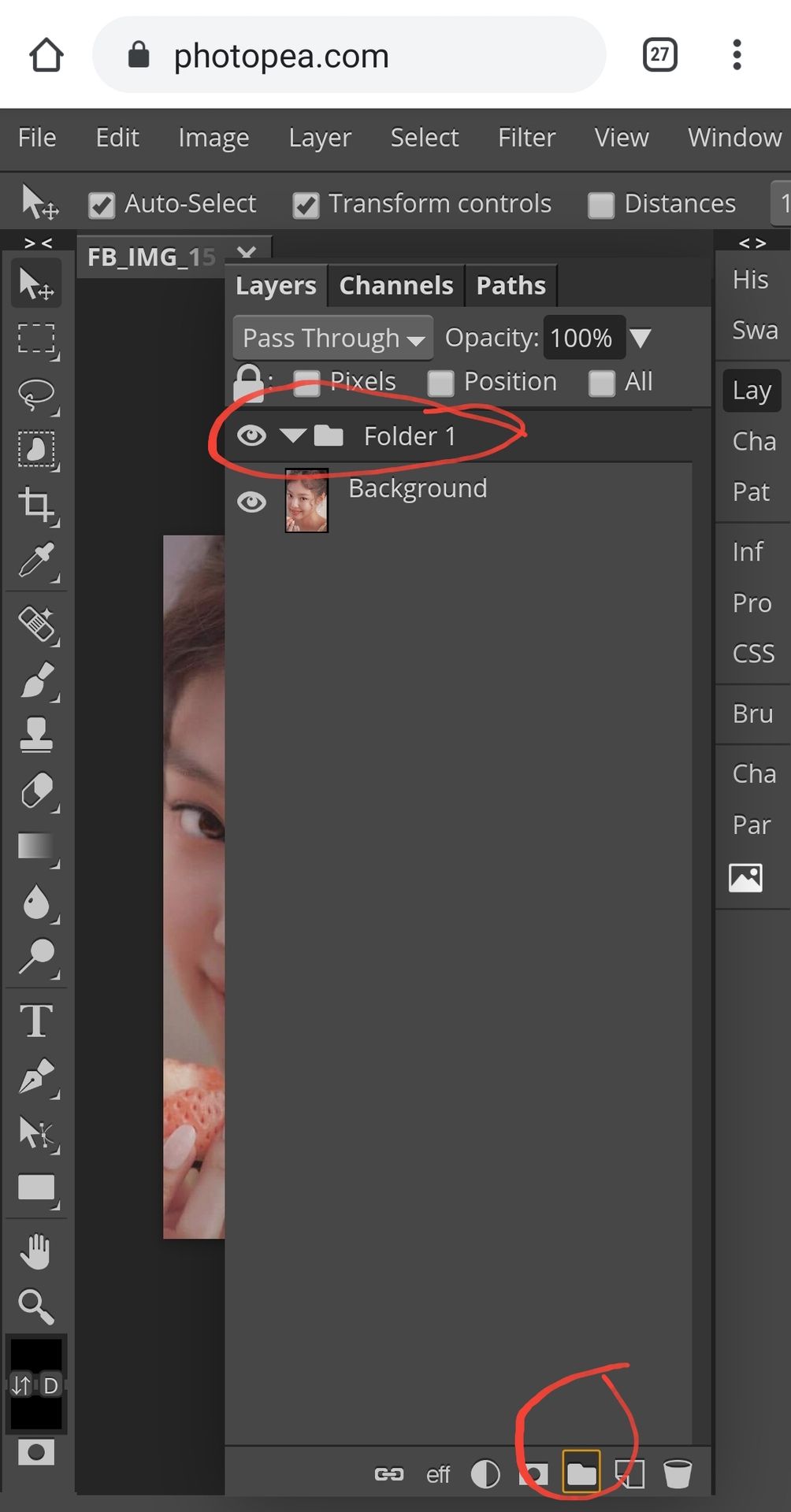Disable the Auto-Select checkbox
This screenshot has width=791, height=1512.
pos(102,205)
